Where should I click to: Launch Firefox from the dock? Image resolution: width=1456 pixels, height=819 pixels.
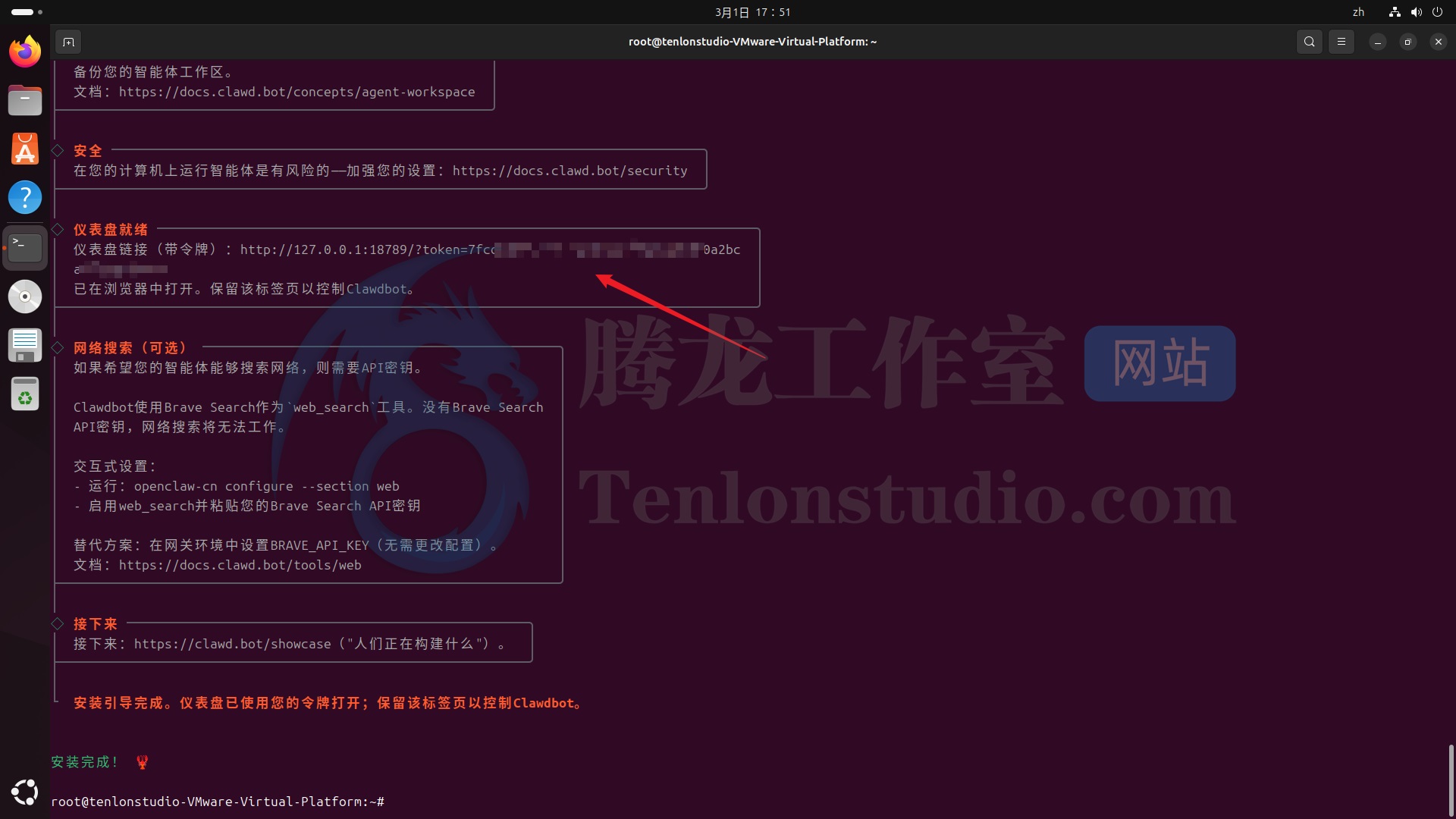[25, 52]
